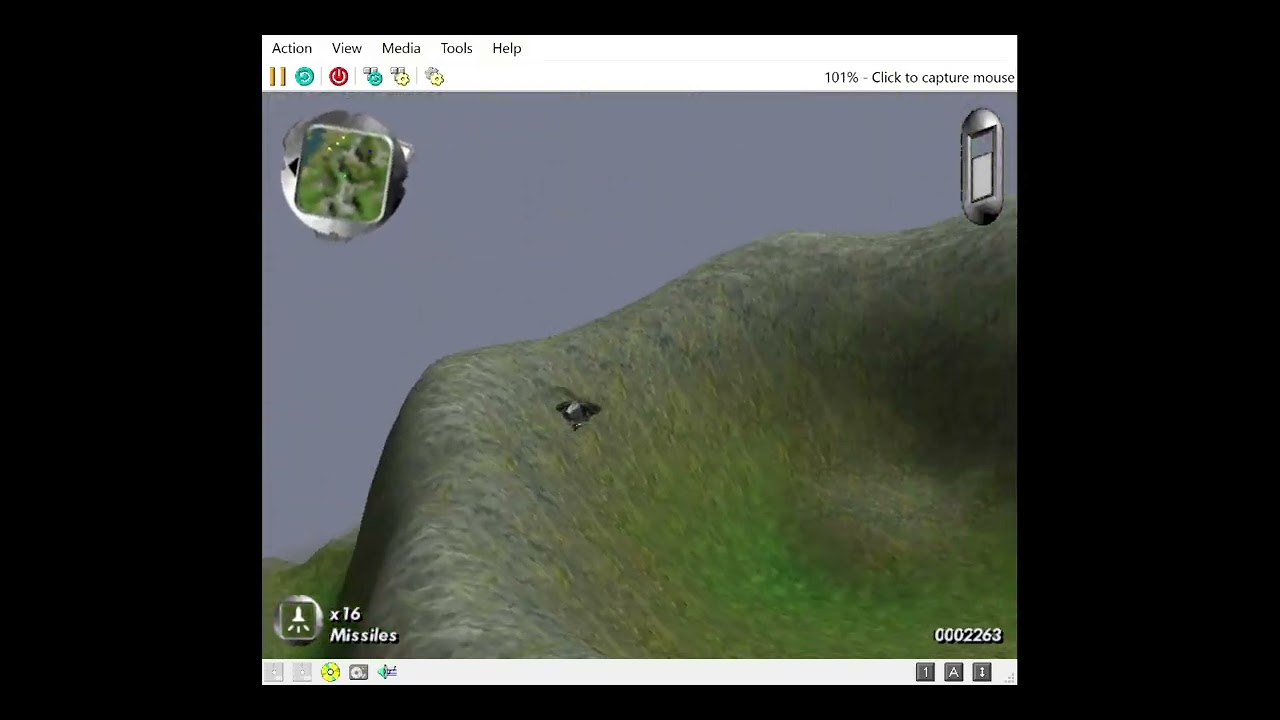Toggle the Caps Lock indicator
This screenshot has width=1280, height=720.
click(x=954, y=672)
